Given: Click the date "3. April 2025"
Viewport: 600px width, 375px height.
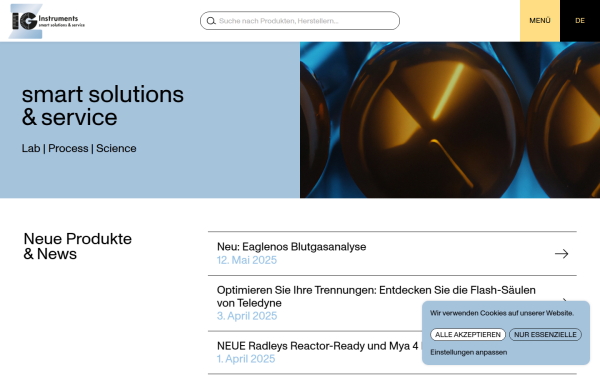Looking at the screenshot, I should click(247, 316).
